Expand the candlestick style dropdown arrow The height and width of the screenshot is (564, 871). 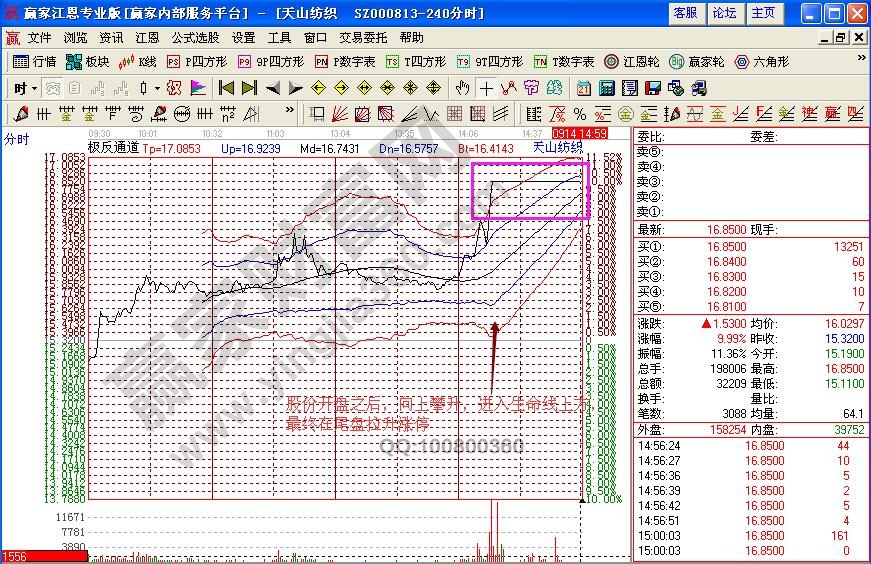click(x=157, y=88)
